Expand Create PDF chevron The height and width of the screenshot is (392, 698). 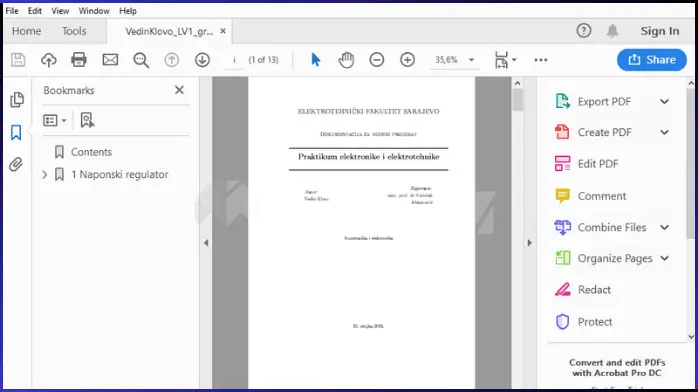pyautogui.click(x=664, y=132)
